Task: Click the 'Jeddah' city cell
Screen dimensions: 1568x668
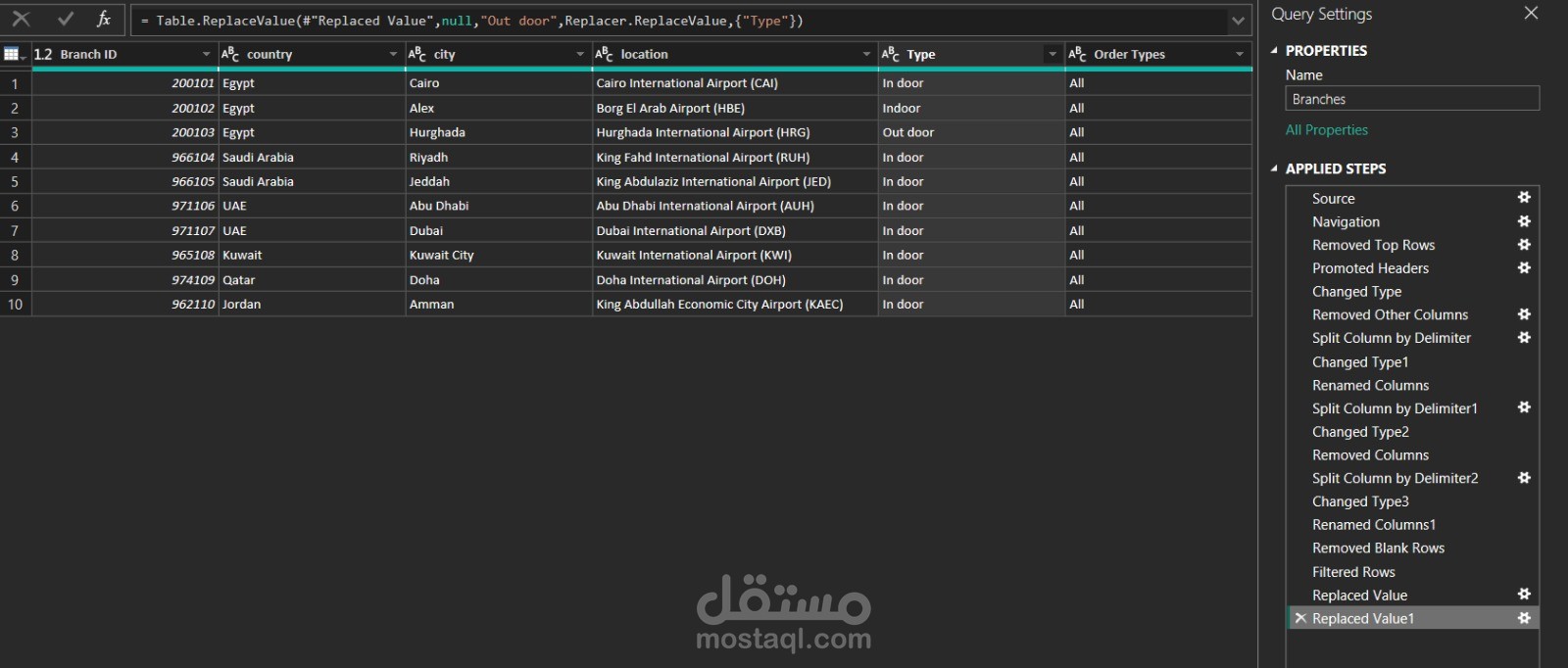Action: (499, 181)
